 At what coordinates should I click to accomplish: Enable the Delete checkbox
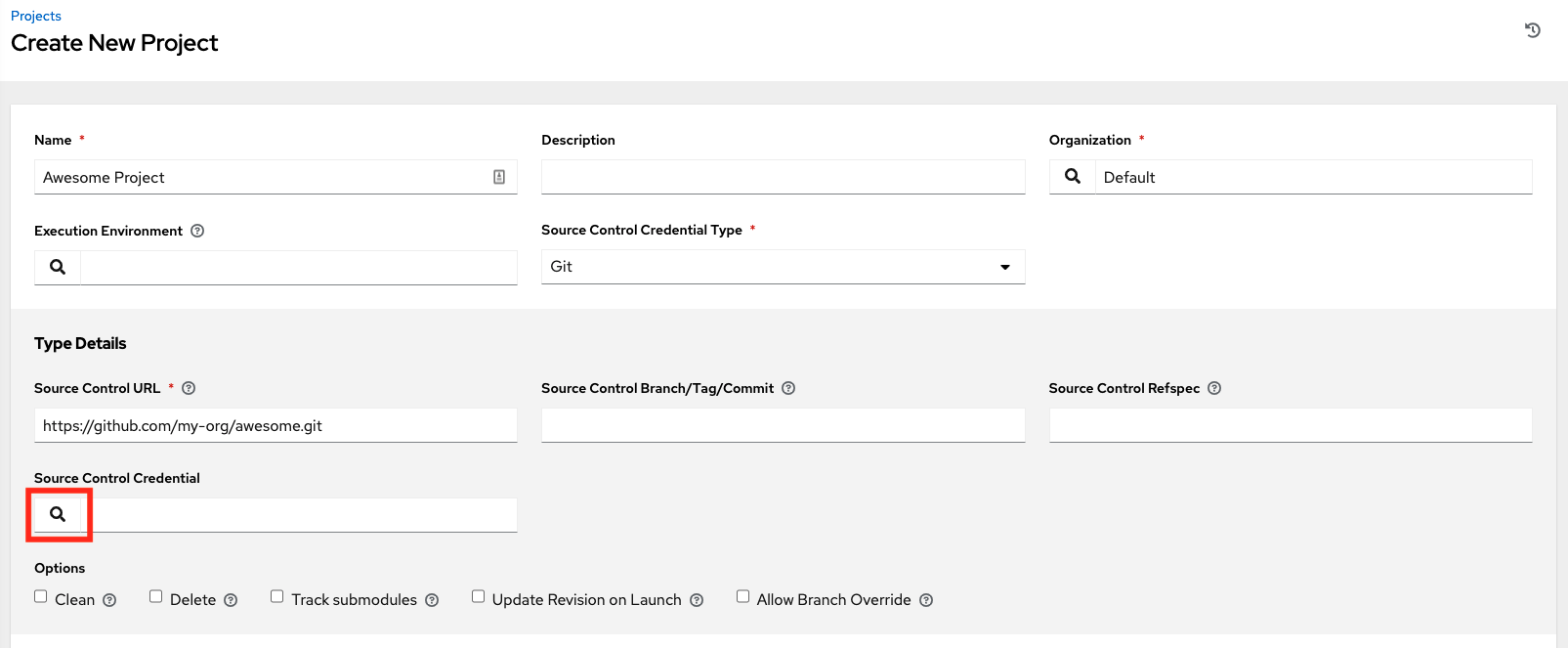coord(155,596)
